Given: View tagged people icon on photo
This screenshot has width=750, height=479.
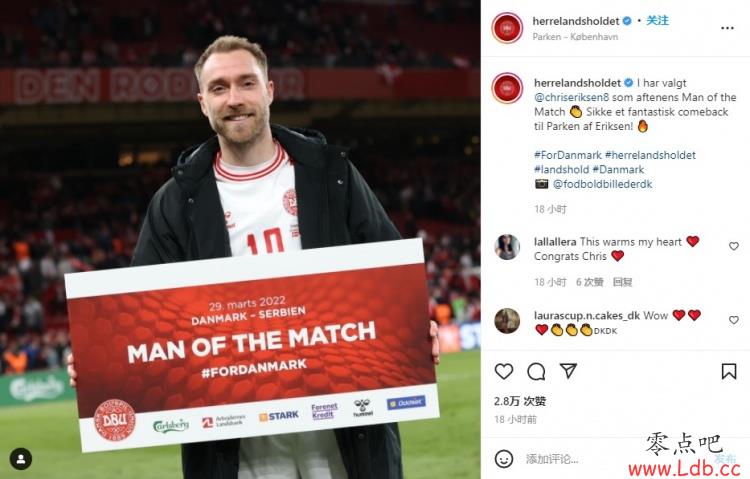Looking at the screenshot, I should [x=21, y=459].
